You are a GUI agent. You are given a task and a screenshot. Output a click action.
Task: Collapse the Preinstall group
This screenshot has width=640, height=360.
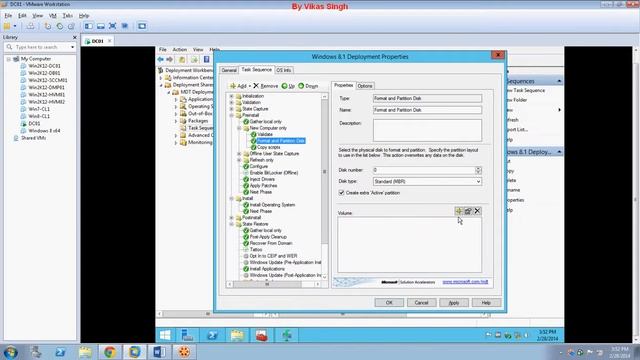[231, 116]
